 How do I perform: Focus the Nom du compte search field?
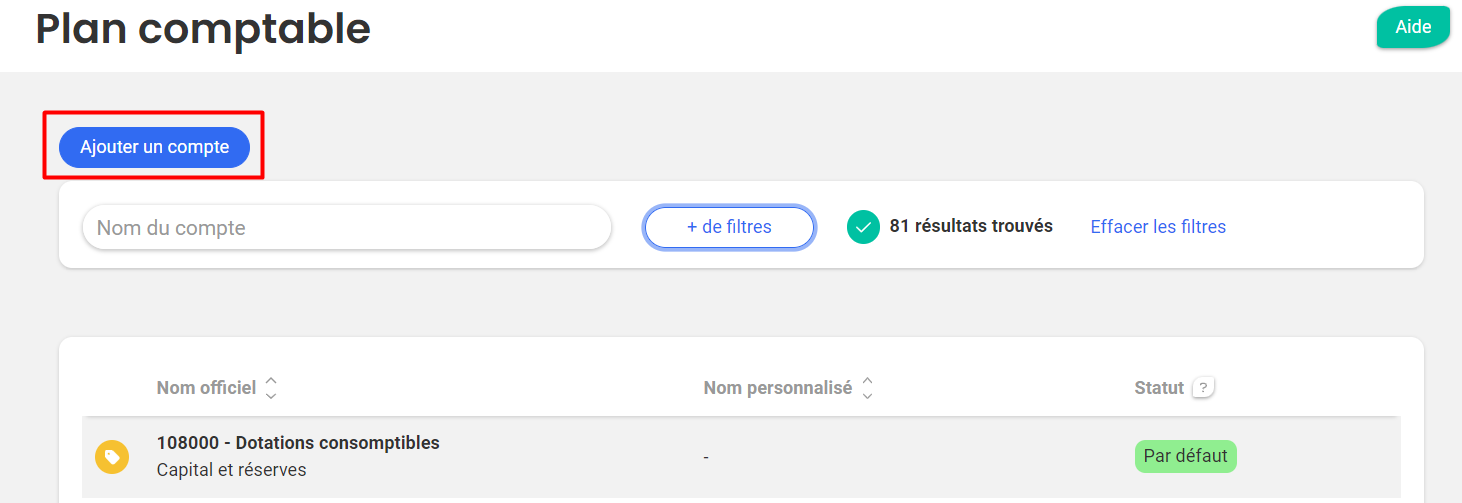click(x=346, y=228)
